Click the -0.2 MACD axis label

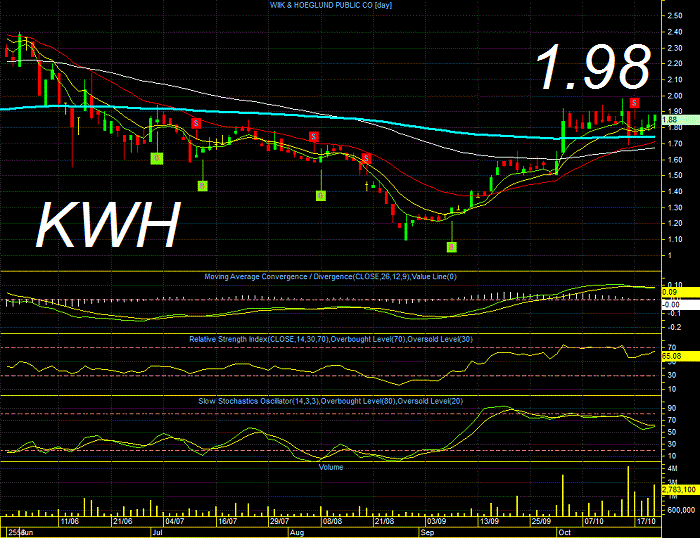674,327
